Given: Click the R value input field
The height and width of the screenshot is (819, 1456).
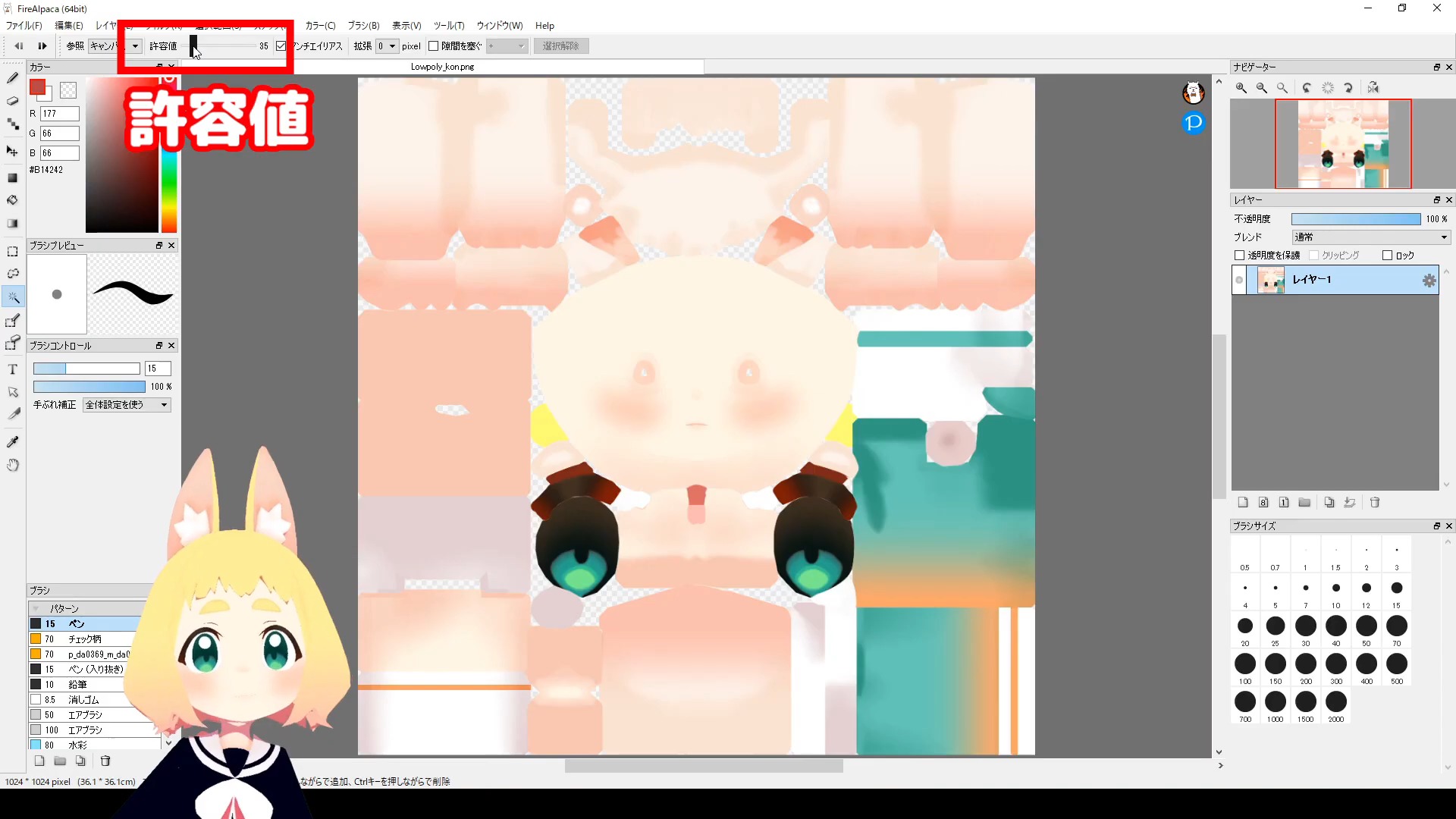Looking at the screenshot, I should coord(60,114).
